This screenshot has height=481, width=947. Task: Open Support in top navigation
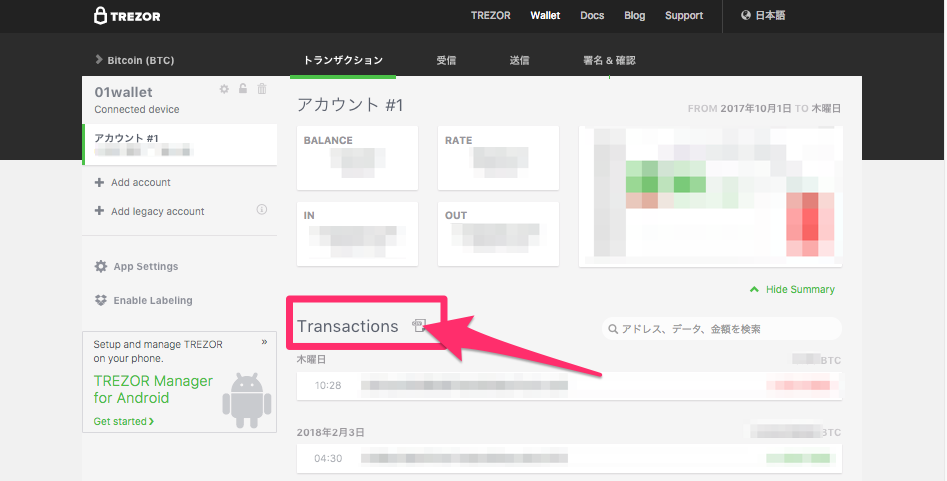[x=684, y=16]
